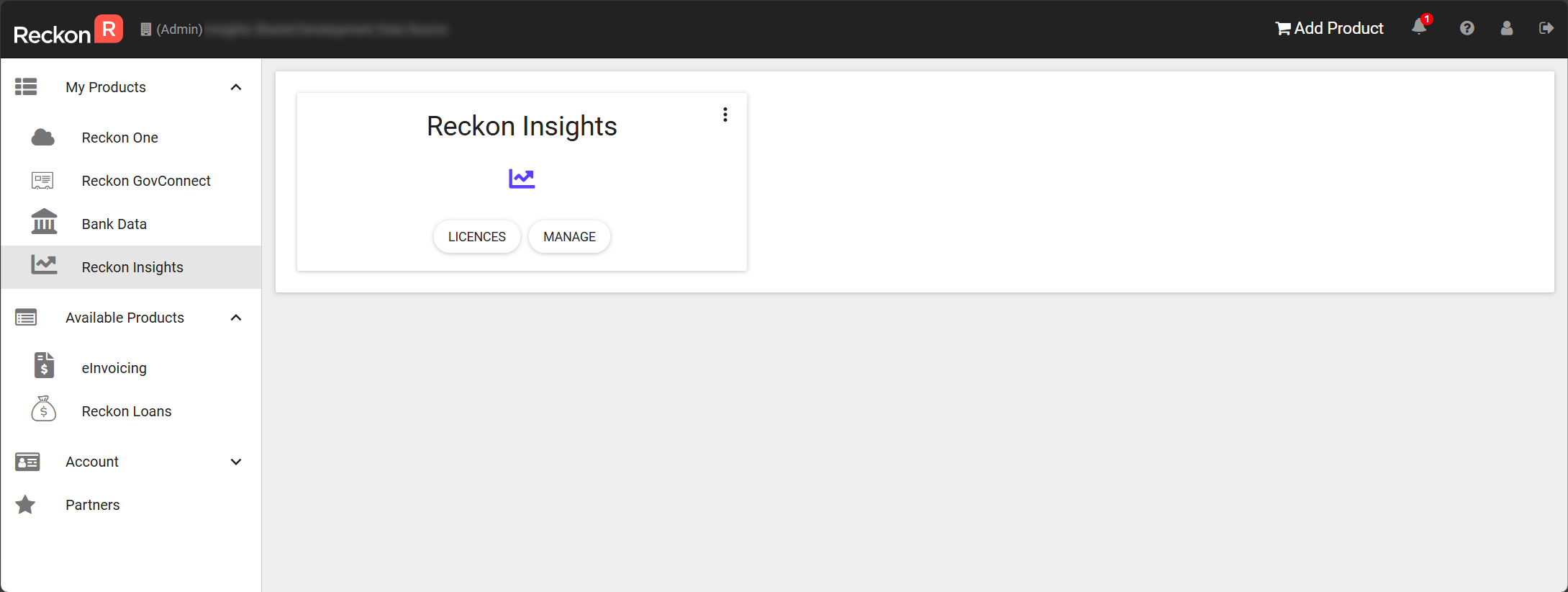Collapse the My Products section chevron
Viewport: 1568px width, 592px height.
click(236, 87)
